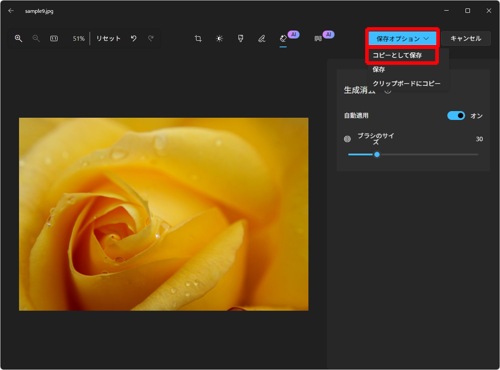Redo the last undone edit
The image size is (500, 370).
click(x=151, y=38)
